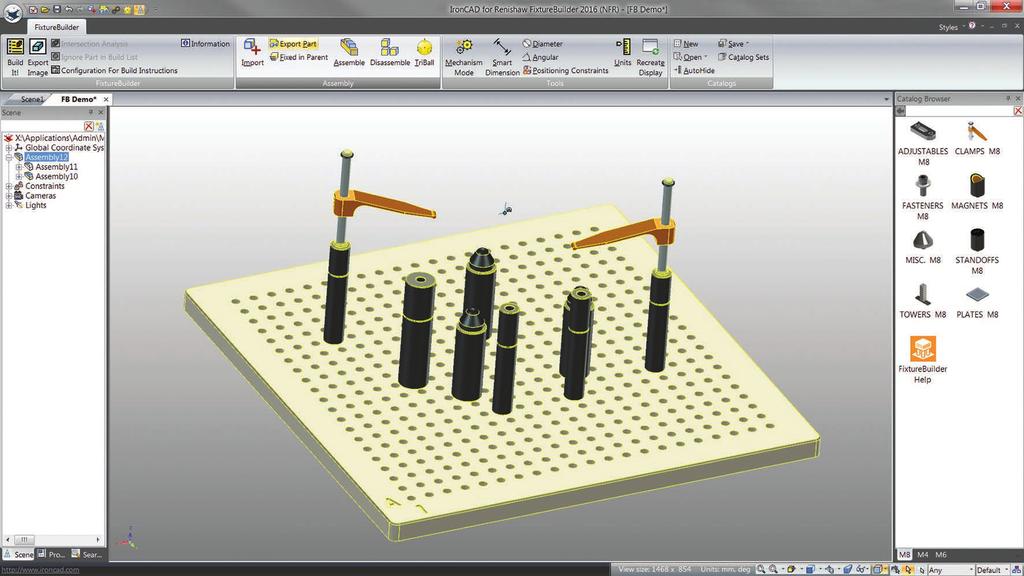The width and height of the screenshot is (1024, 576).
Task: Switch to the Scene1 document tab
Action: pos(31,99)
